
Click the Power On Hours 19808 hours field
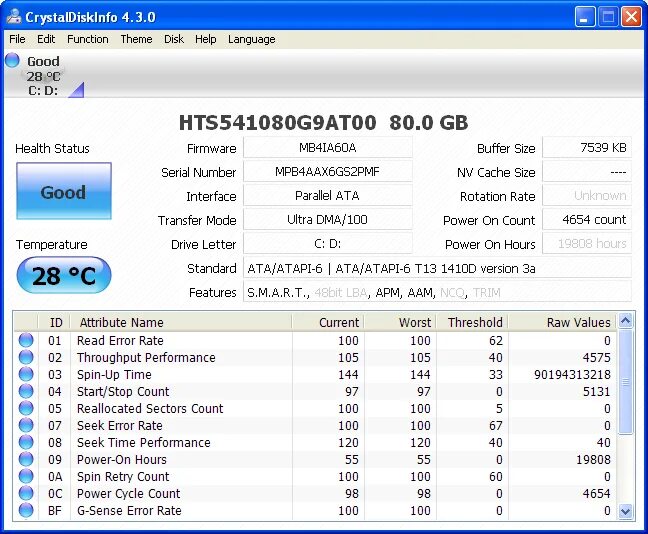coord(587,243)
